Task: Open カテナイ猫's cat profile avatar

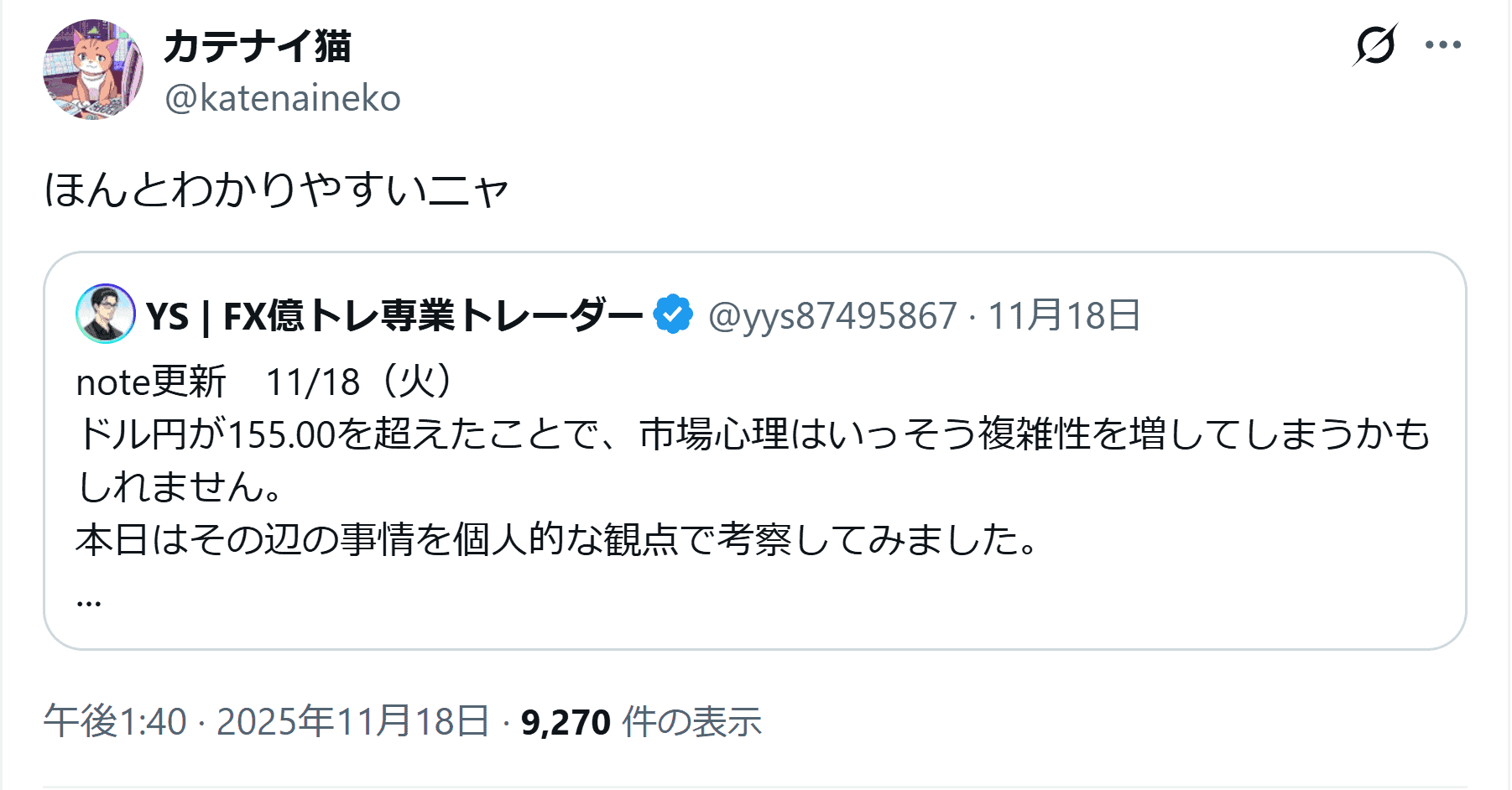Action: [x=92, y=70]
